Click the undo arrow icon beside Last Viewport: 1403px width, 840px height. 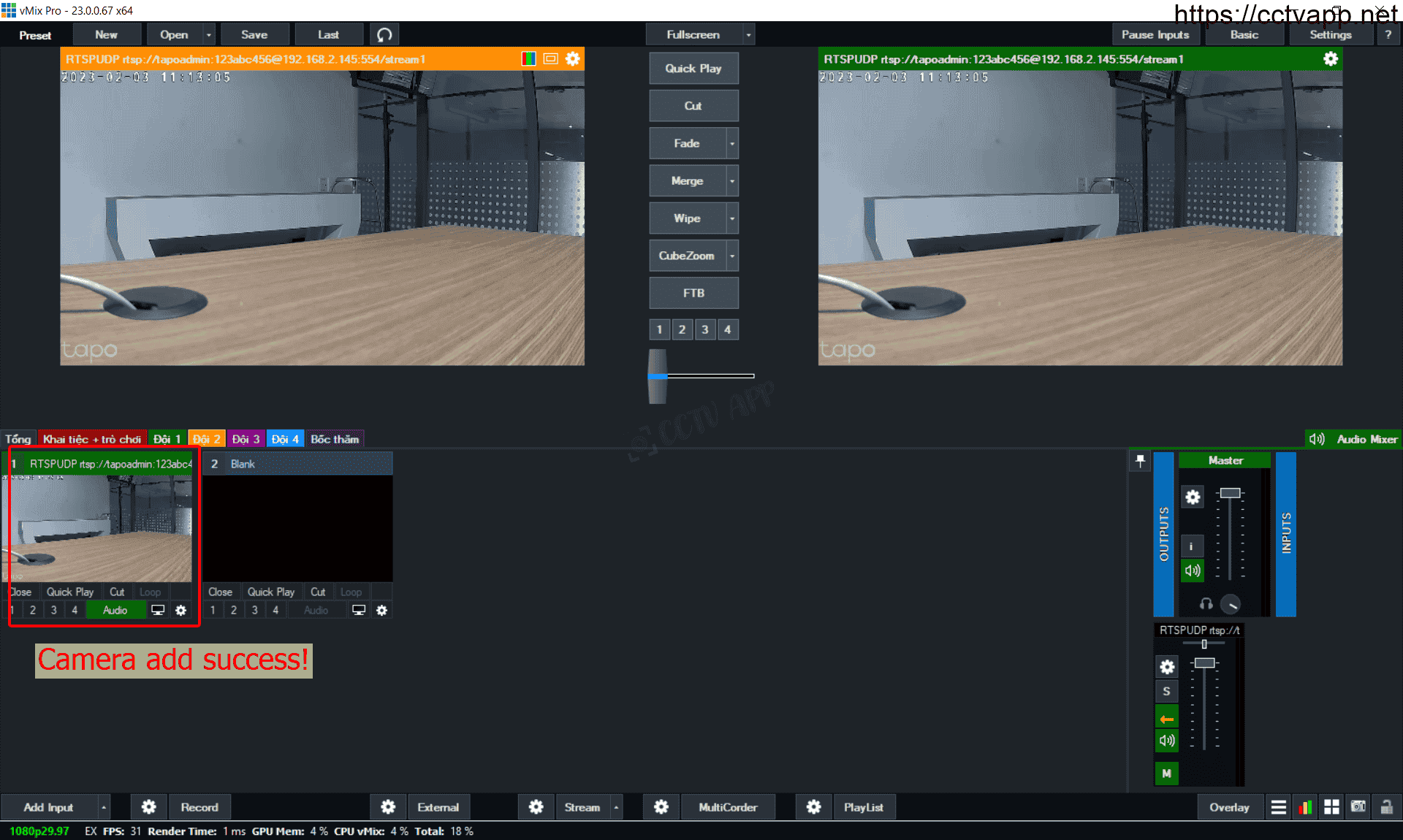pos(384,34)
